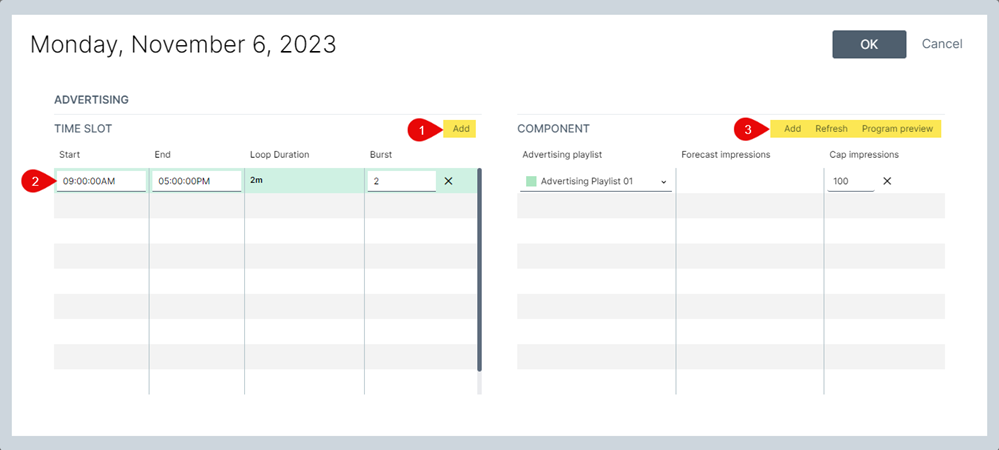Confirm with the OK button
This screenshot has width=999, height=450.
[x=869, y=44]
